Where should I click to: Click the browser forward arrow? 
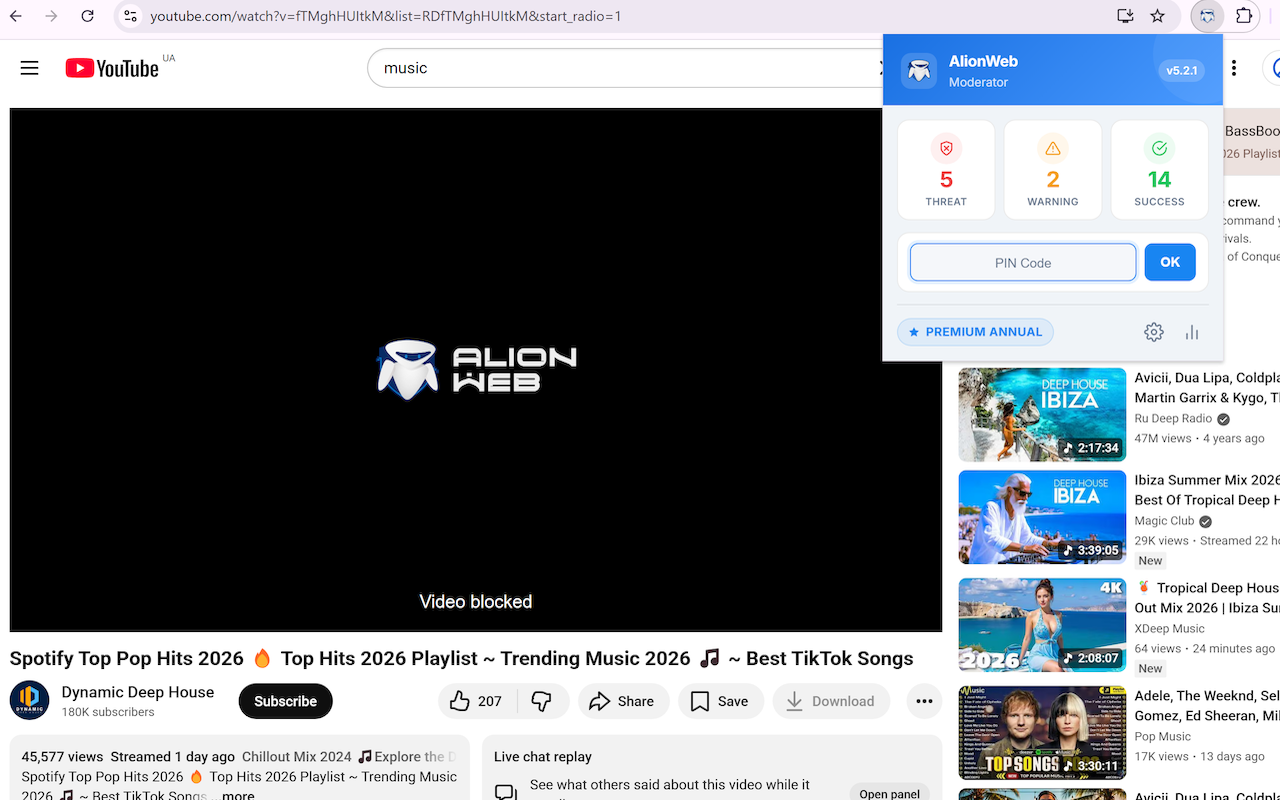(x=52, y=16)
